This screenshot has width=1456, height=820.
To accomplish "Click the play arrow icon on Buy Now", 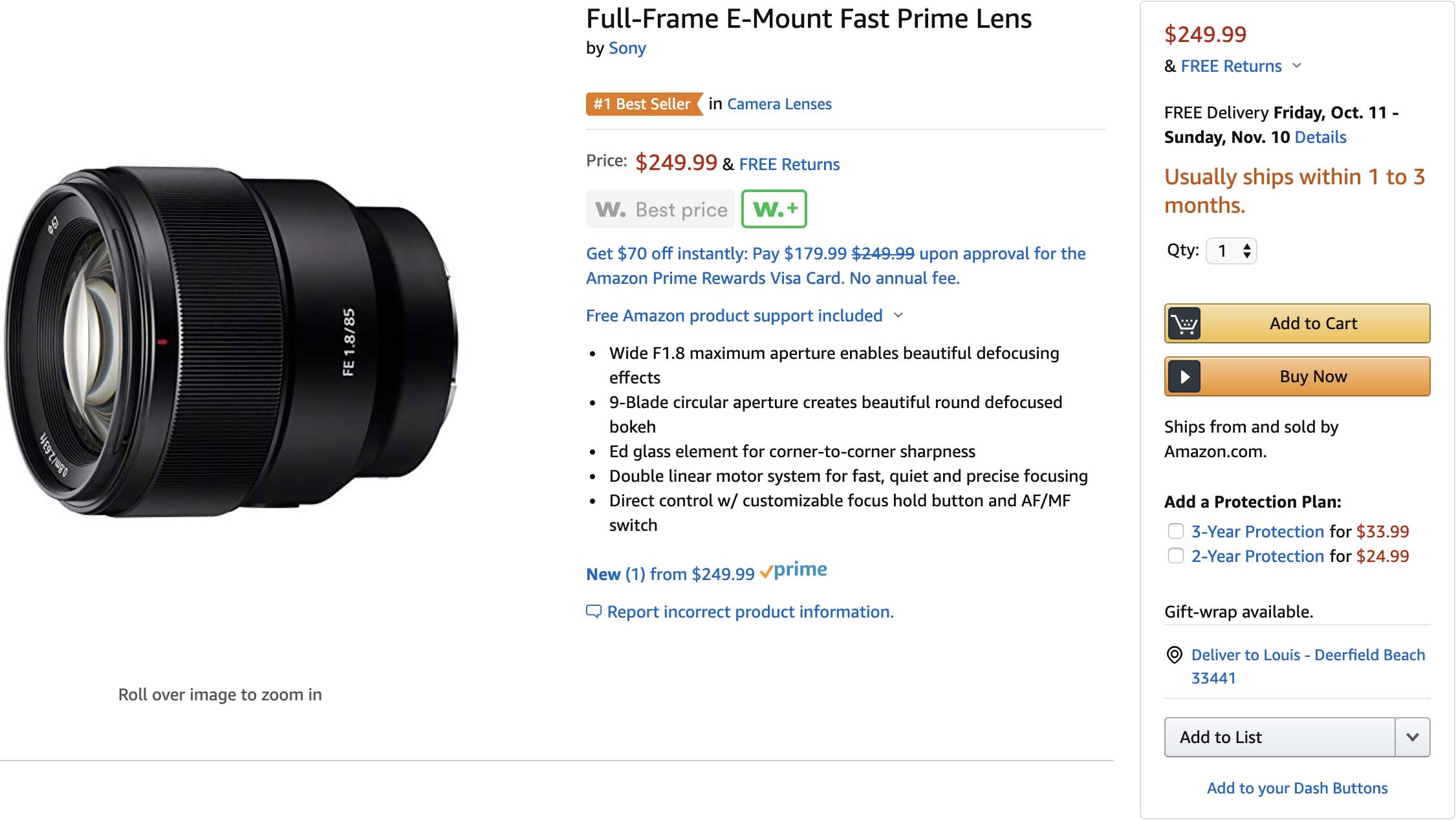I will (1184, 376).
